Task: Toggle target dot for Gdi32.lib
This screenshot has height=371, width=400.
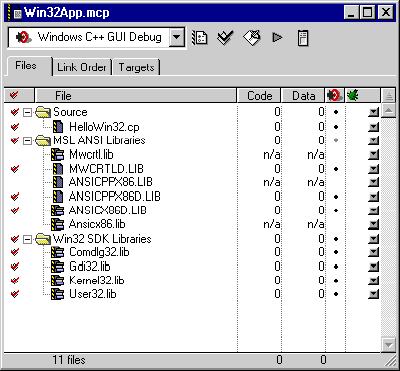Action: pyautogui.click(x=336, y=267)
